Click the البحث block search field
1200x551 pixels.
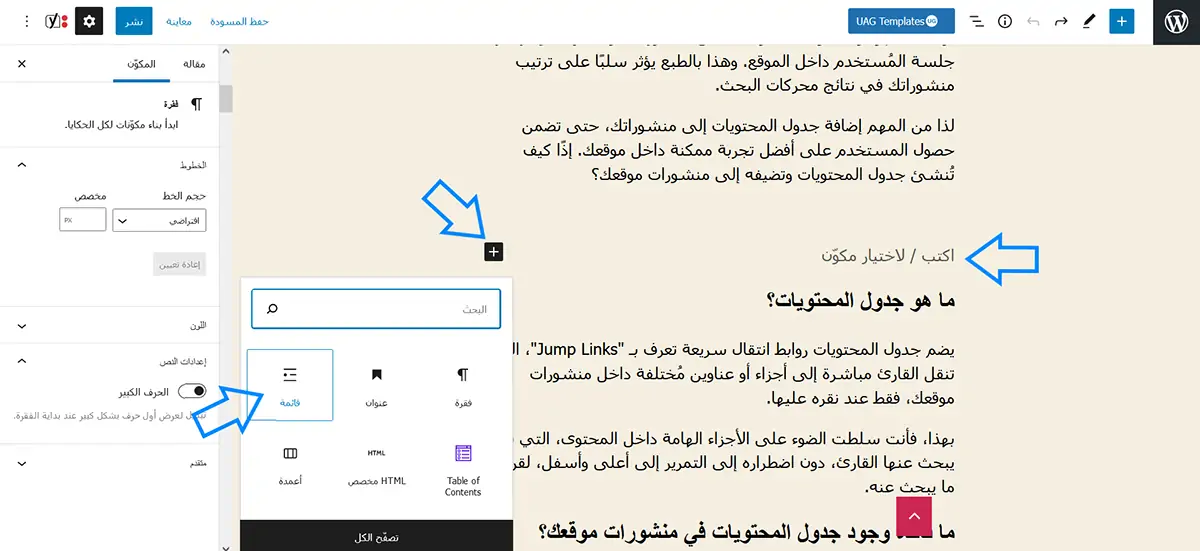[x=376, y=309]
